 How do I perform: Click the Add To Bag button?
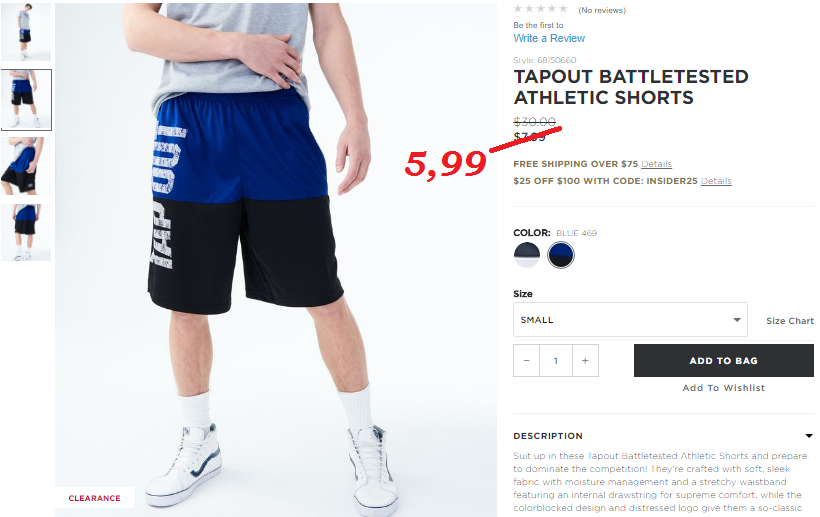pos(724,361)
